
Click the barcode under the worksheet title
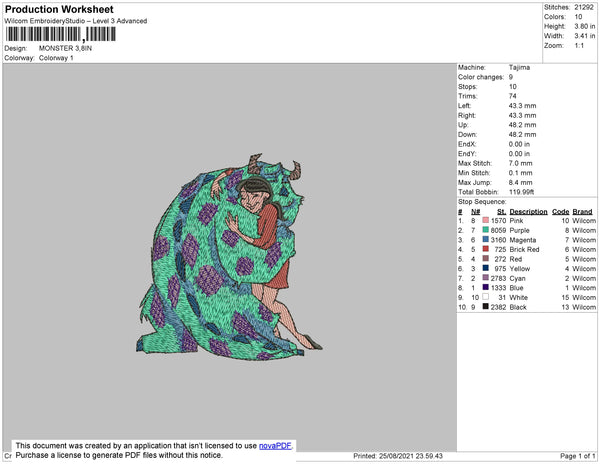(x=60, y=34)
